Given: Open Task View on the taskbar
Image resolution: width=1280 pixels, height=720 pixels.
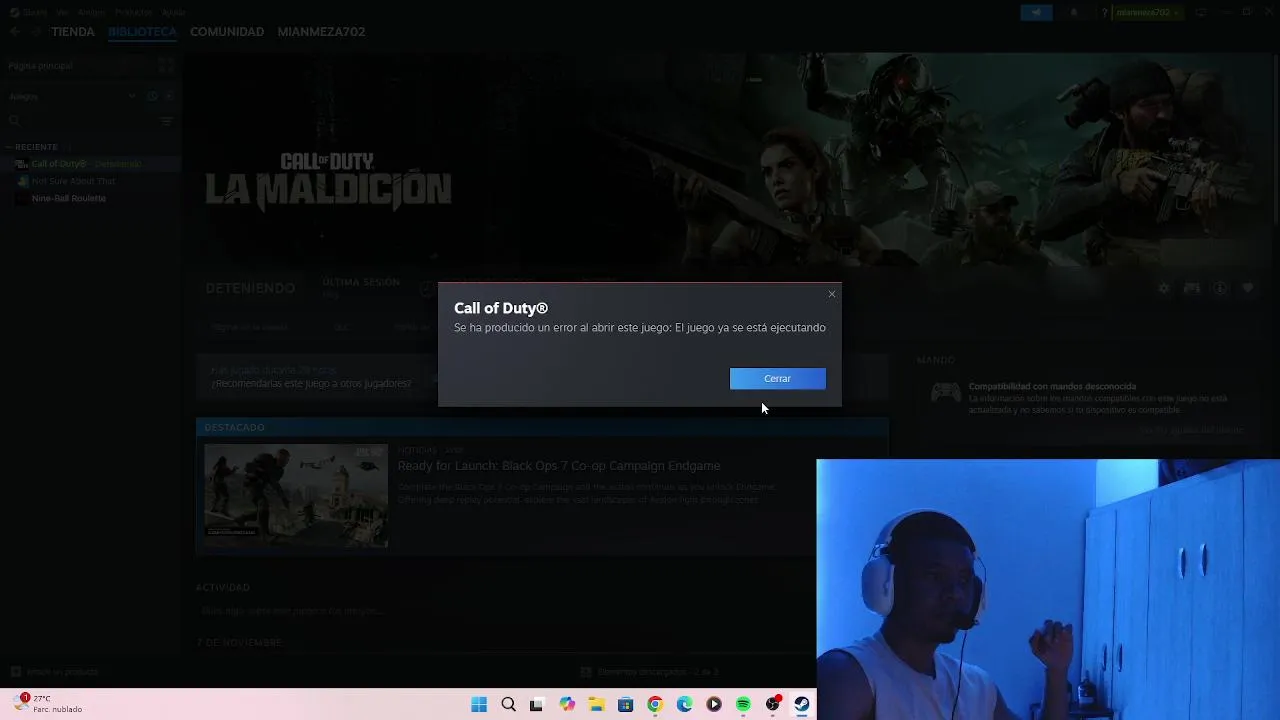Looking at the screenshot, I should (537, 704).
